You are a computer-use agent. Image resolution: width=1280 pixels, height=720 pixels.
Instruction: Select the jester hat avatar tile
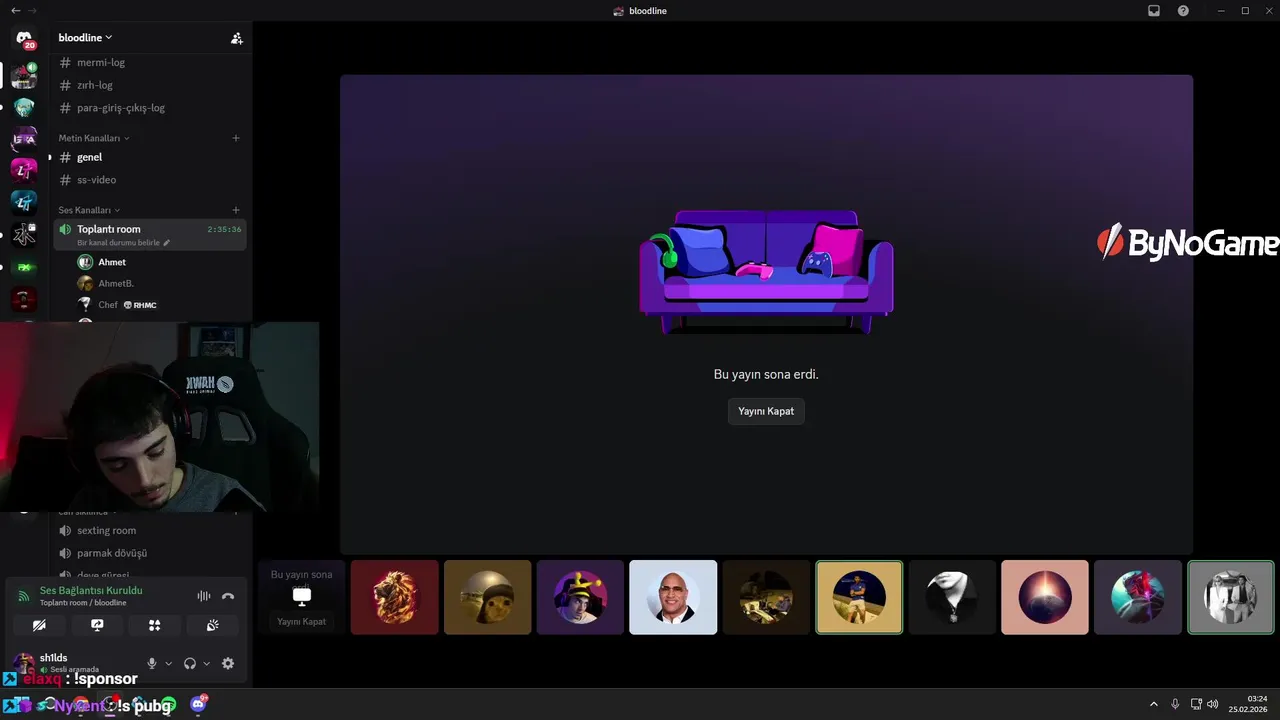(580, 597)
